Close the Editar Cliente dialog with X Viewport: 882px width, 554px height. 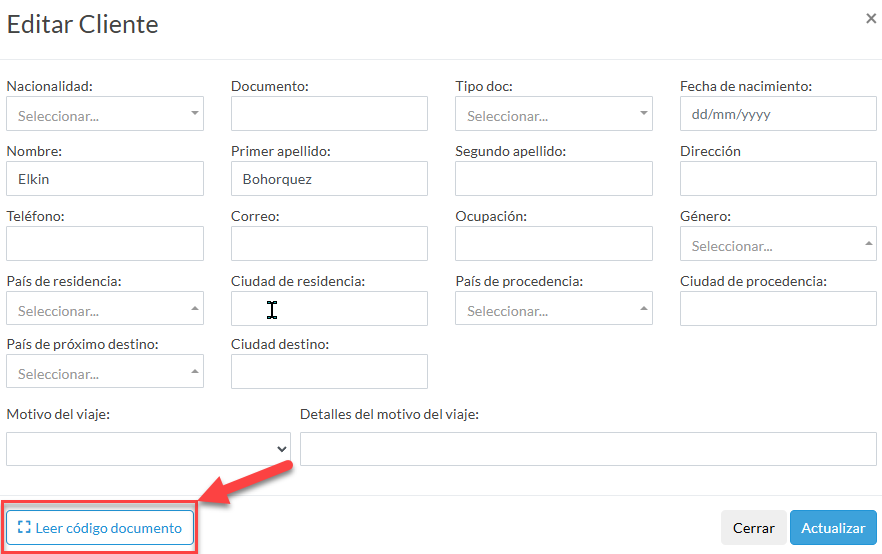pyautogui.click(x=871, y=17)
